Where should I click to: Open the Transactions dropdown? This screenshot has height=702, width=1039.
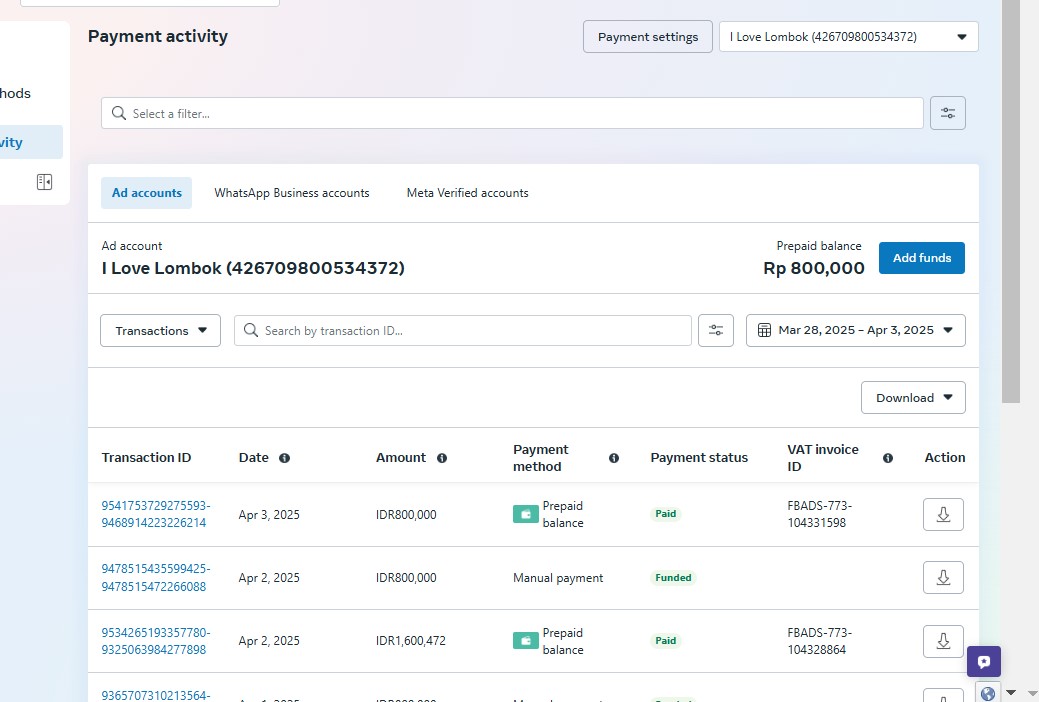(x=160, y=331)
